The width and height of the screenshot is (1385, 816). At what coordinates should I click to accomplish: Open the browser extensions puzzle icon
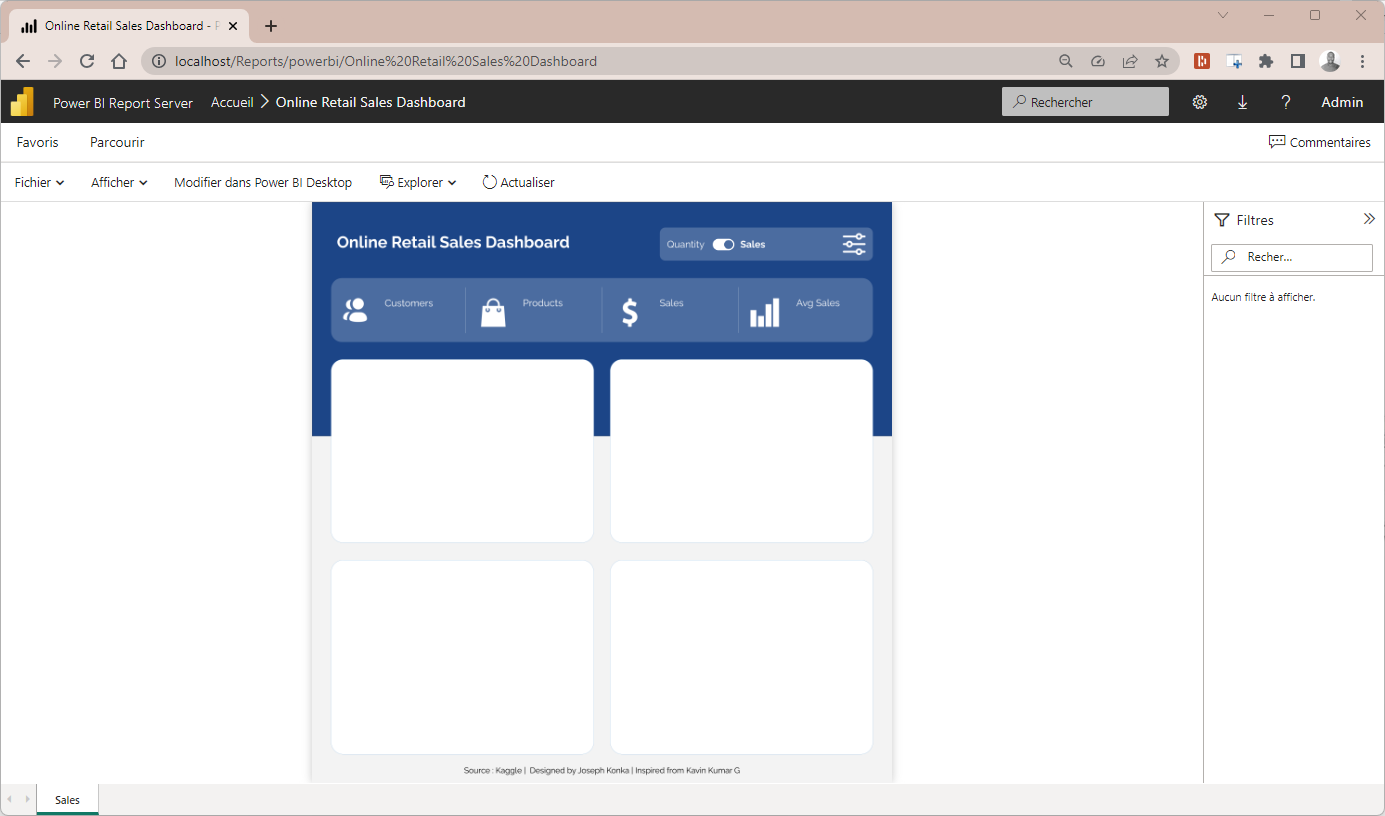point(1266,61)
